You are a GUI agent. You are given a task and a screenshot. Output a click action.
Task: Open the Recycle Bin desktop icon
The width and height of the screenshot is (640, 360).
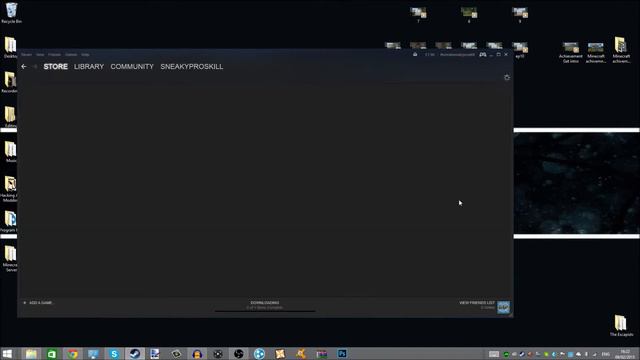(11, 13)
